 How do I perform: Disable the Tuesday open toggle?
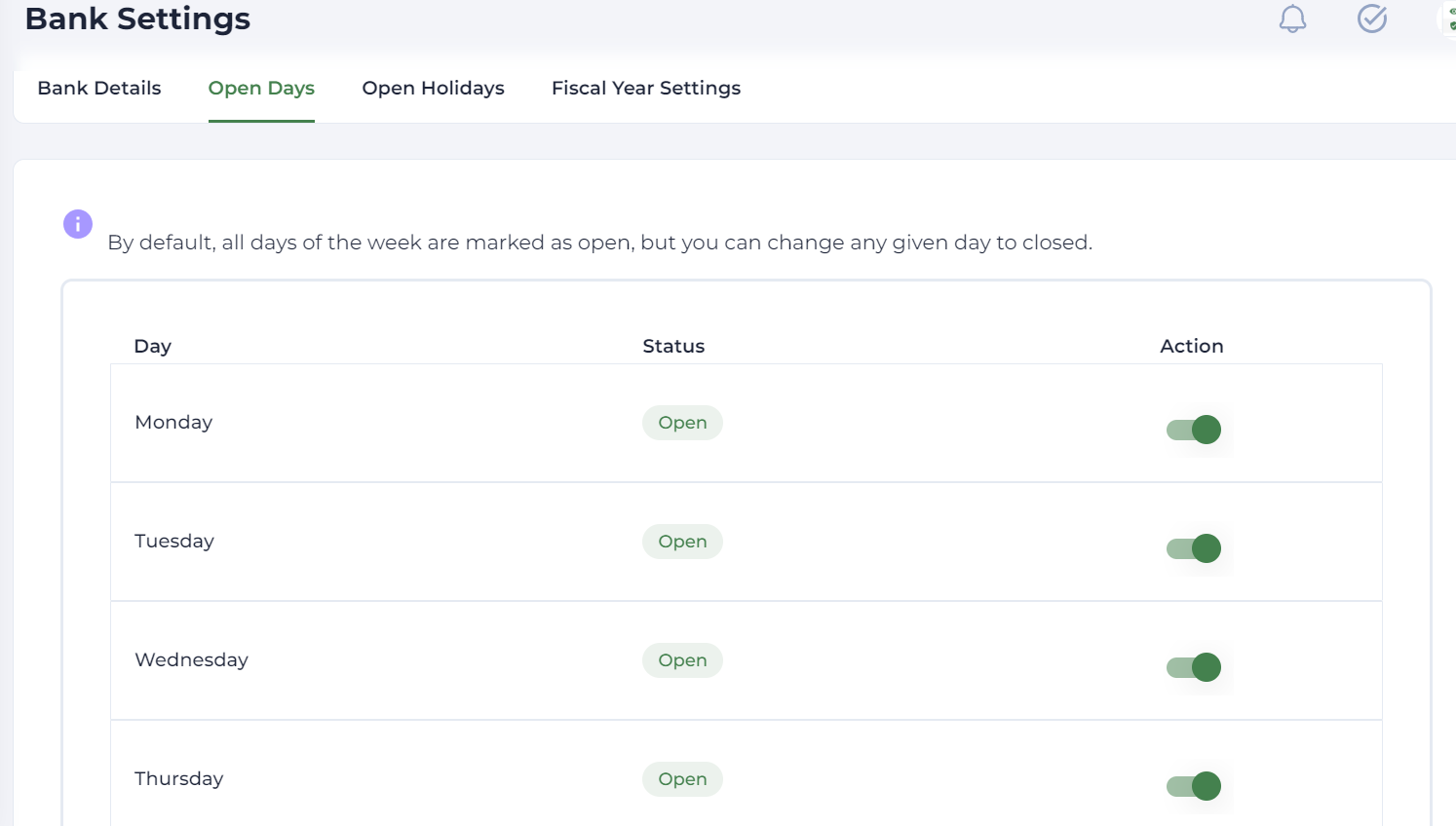coord(1194,548)
